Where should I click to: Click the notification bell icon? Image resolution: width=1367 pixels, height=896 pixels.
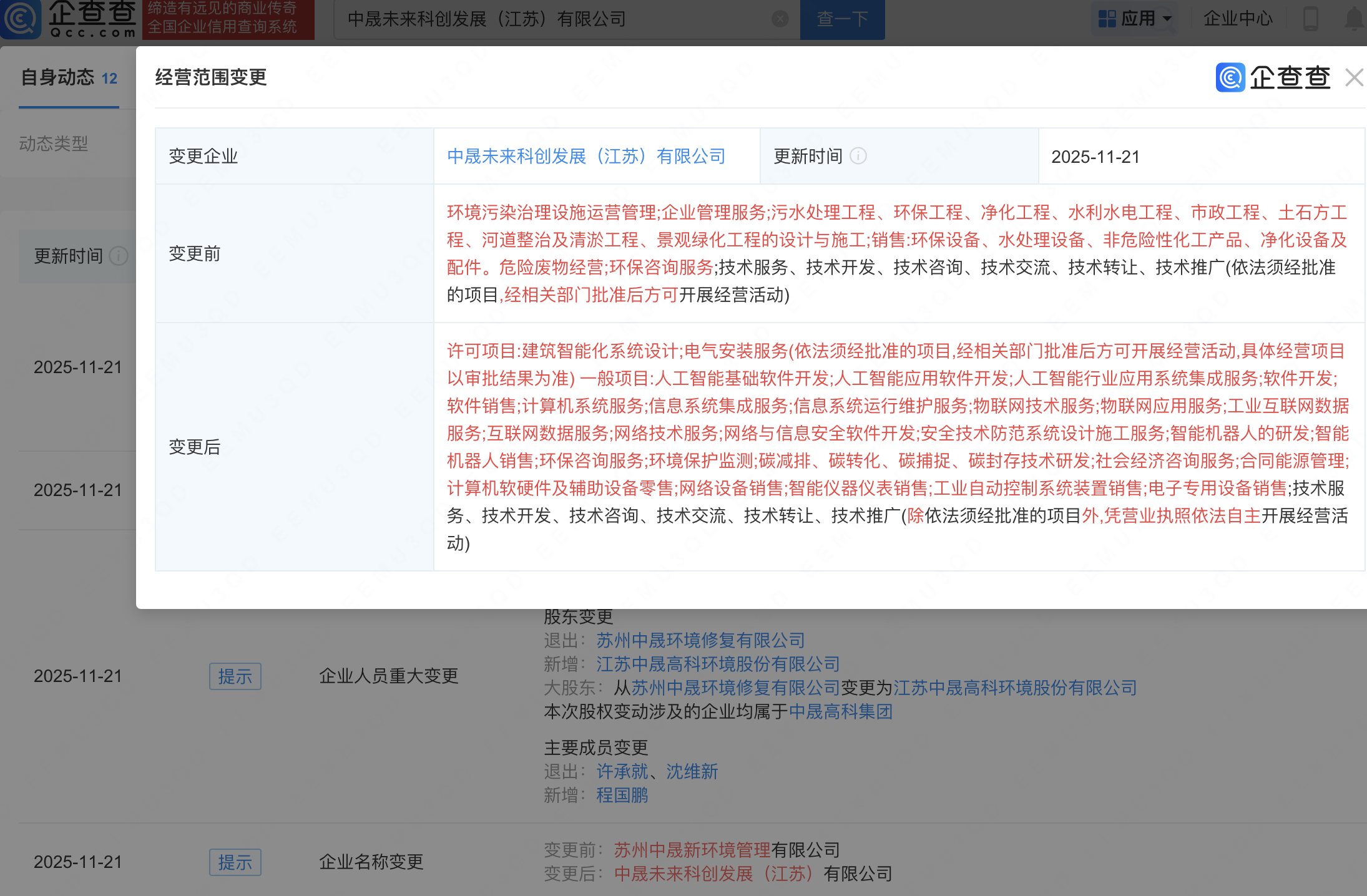1353,19
